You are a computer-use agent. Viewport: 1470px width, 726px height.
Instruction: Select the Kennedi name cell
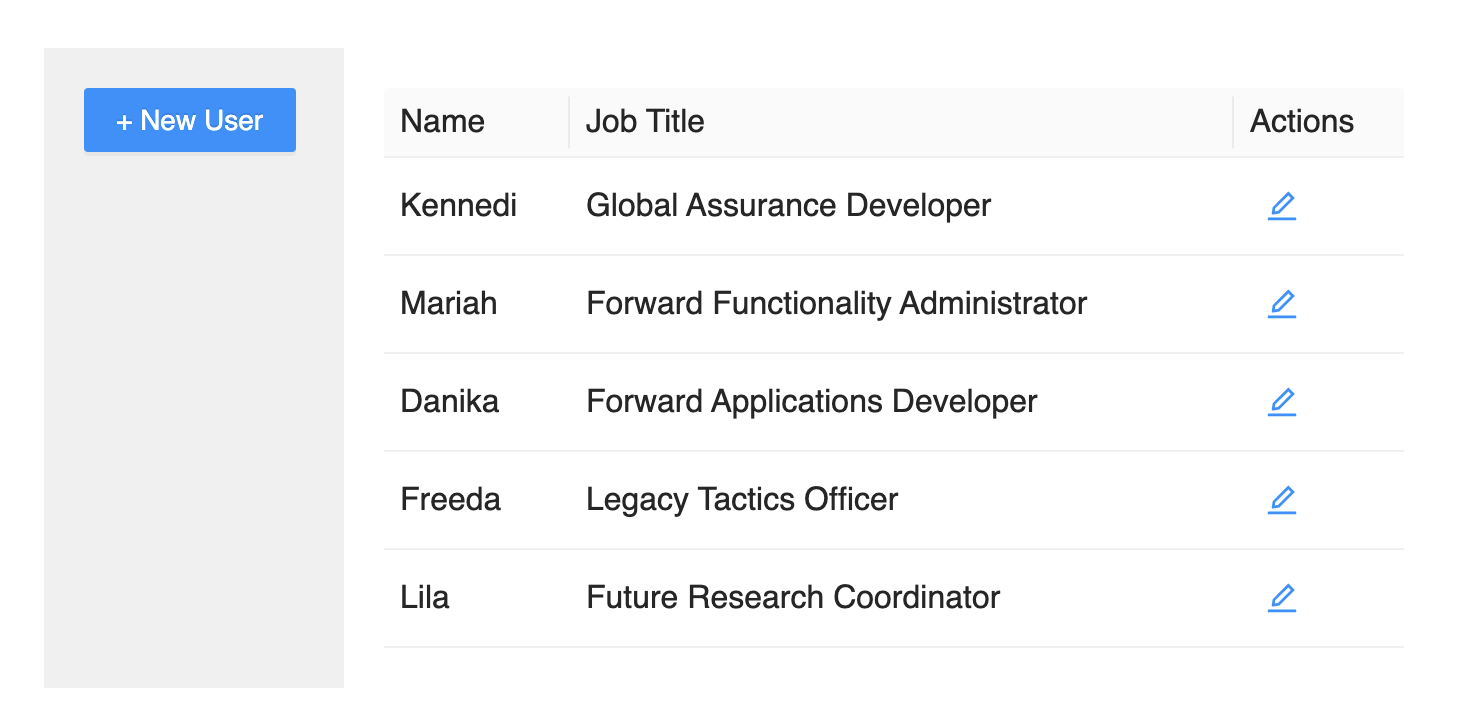[458, 206]
